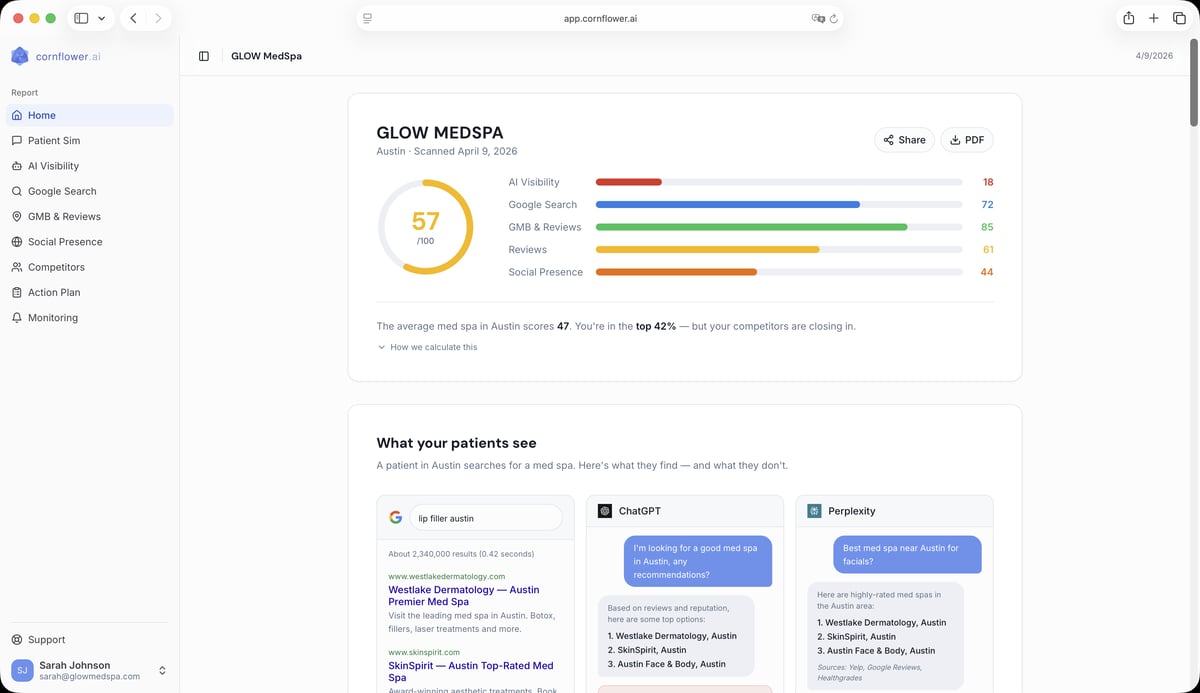Click the translate icon in address bar
Image resolution: width=1200 pixels, height=693 pixels.
click(x=818, y=18)
